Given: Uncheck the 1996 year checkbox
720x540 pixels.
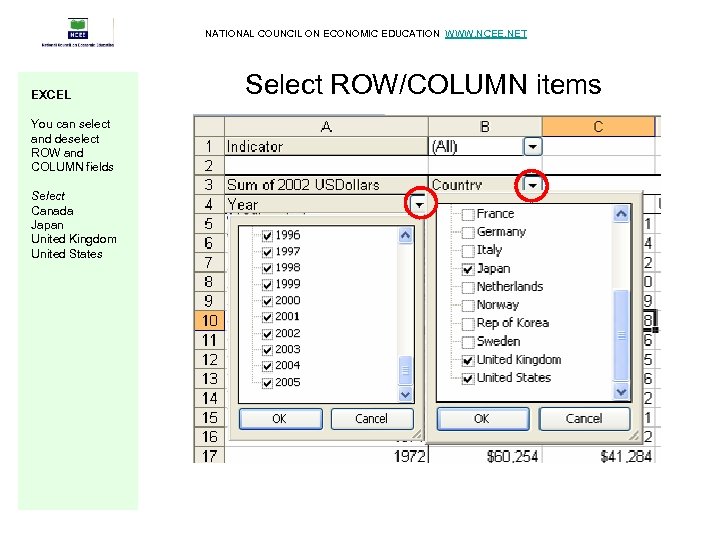Looking at the screenshot, I should point(267,236).
